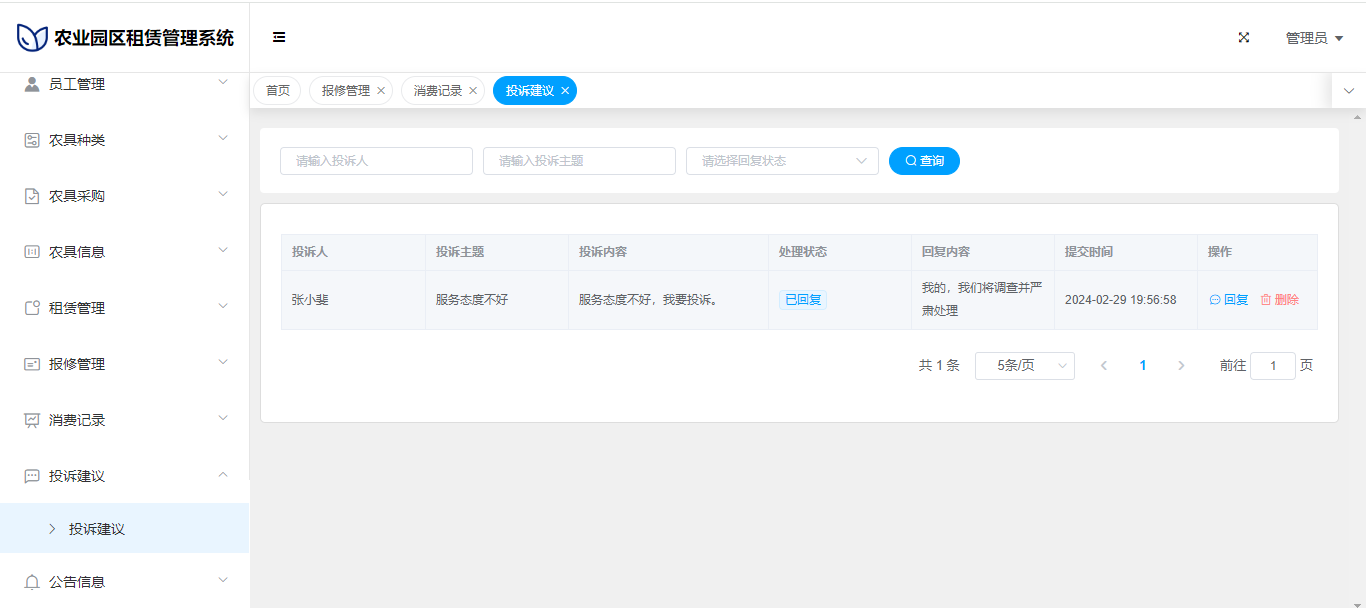Screen dimensions: 1366x608
Task: Click the 农具种类 sidebar icon
Action: pos(32,140)
